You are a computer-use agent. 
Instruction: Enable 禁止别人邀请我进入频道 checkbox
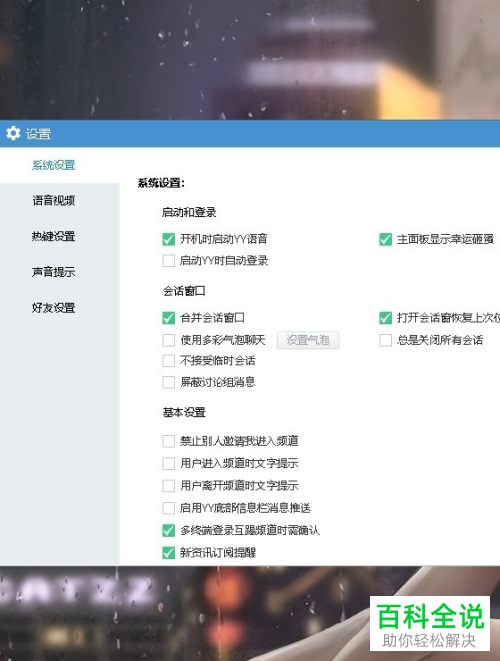coord(169,441)
